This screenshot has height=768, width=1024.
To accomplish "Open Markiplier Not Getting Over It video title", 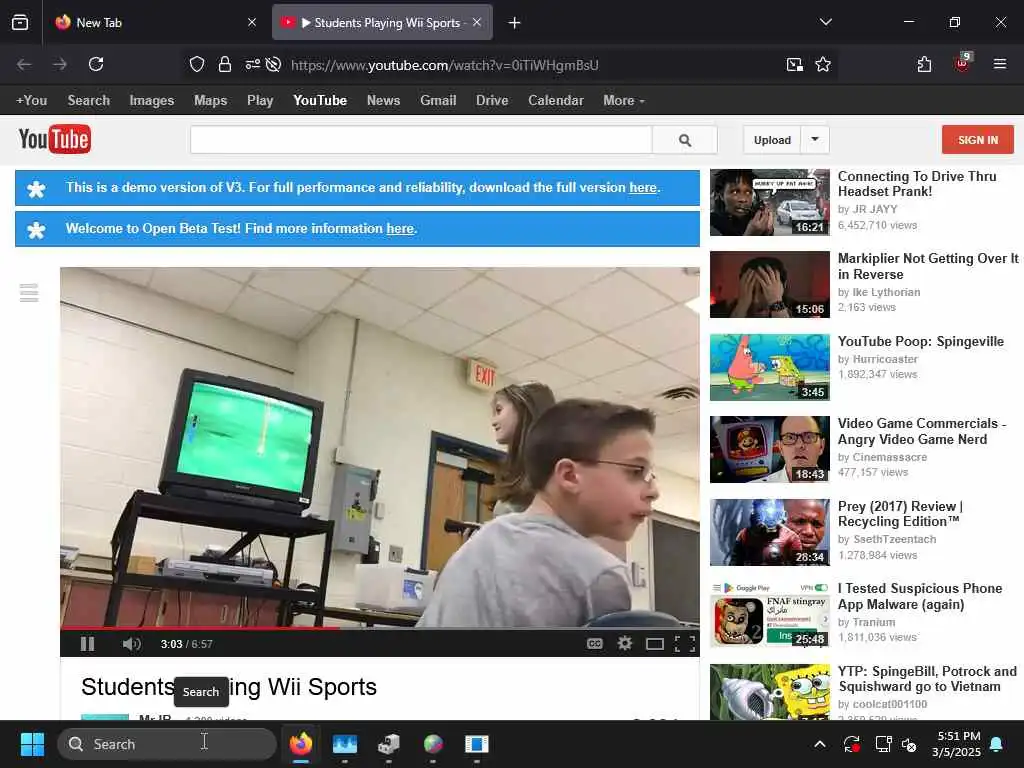I will [928, 266].
